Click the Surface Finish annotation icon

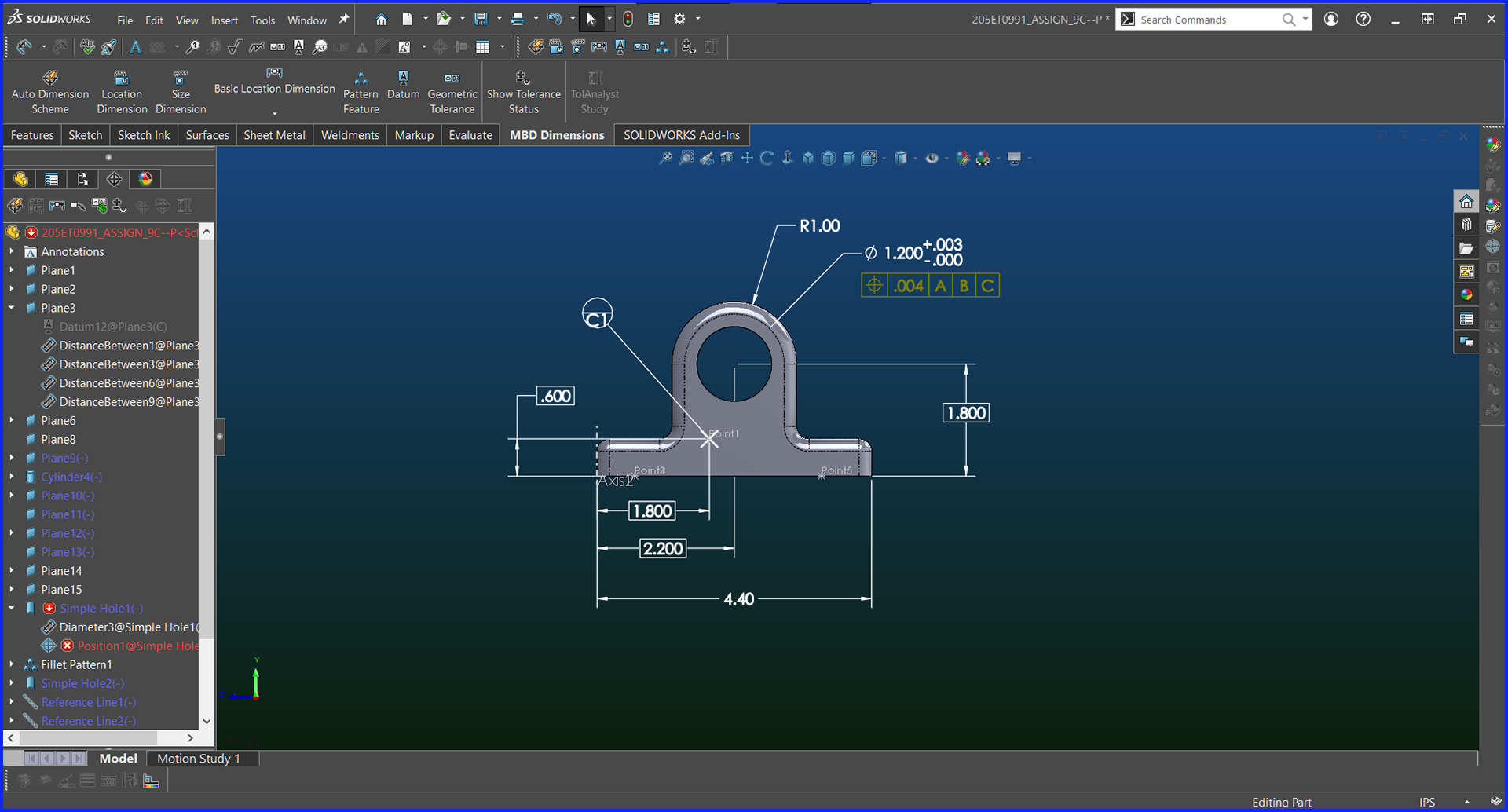click(235, 47)
